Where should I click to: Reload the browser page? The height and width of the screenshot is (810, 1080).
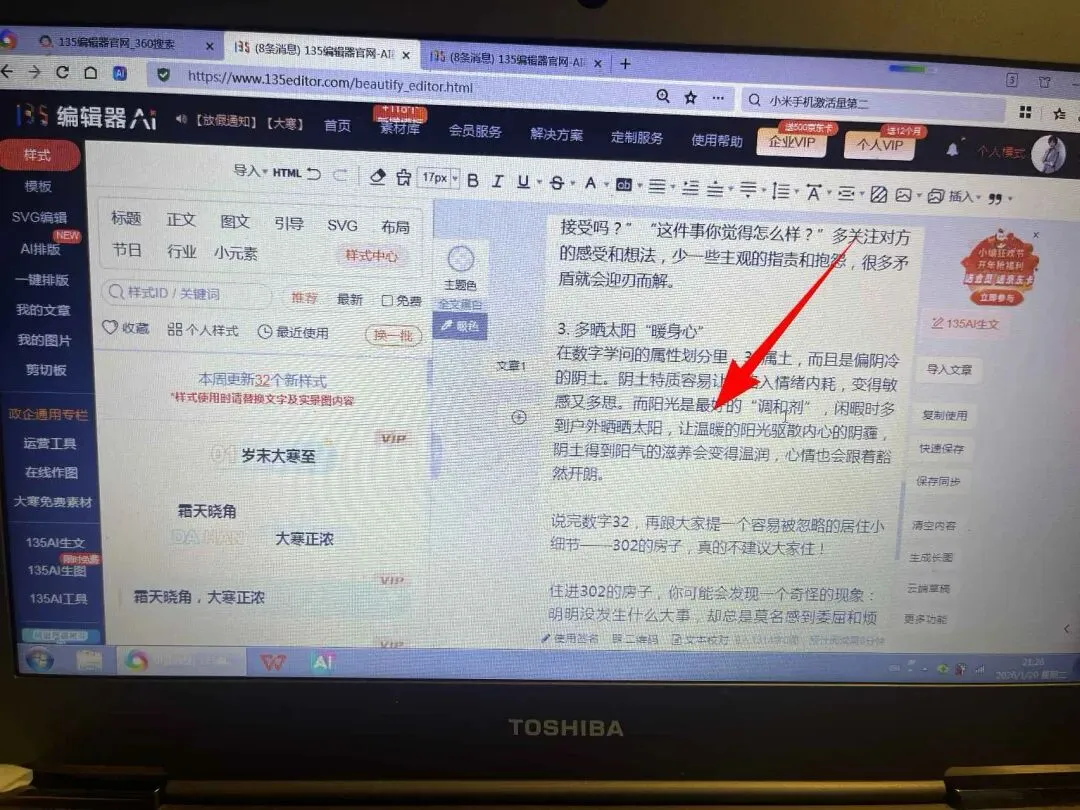pyautogui.click(x=62, y=72)
